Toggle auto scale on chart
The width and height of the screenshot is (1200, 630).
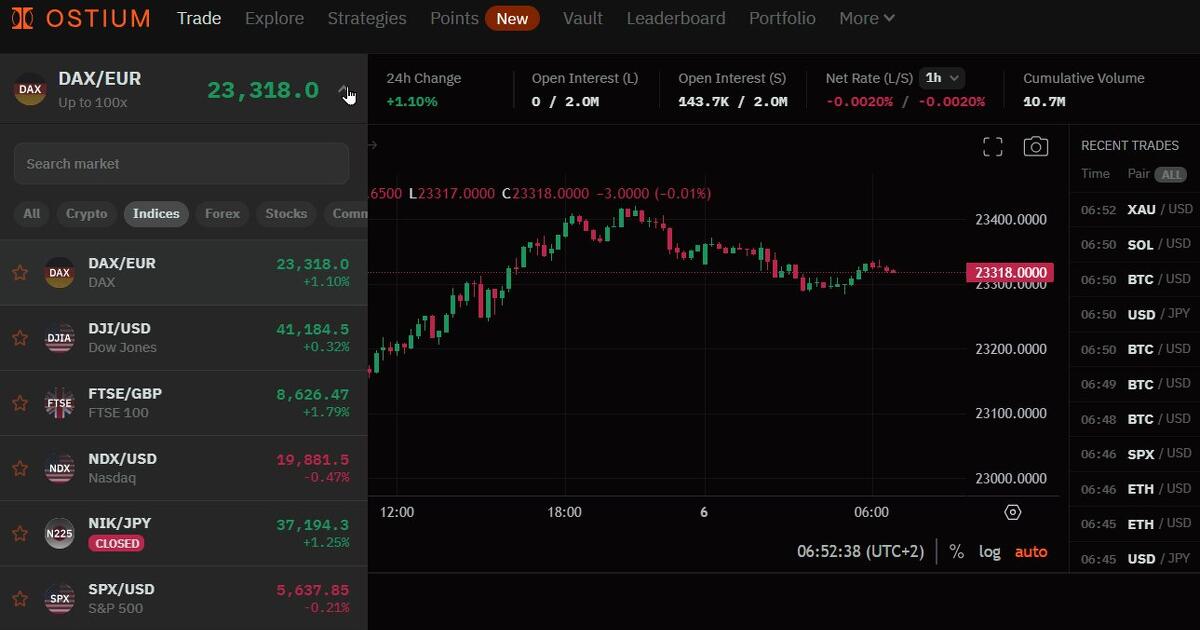tap(1031, 551)
